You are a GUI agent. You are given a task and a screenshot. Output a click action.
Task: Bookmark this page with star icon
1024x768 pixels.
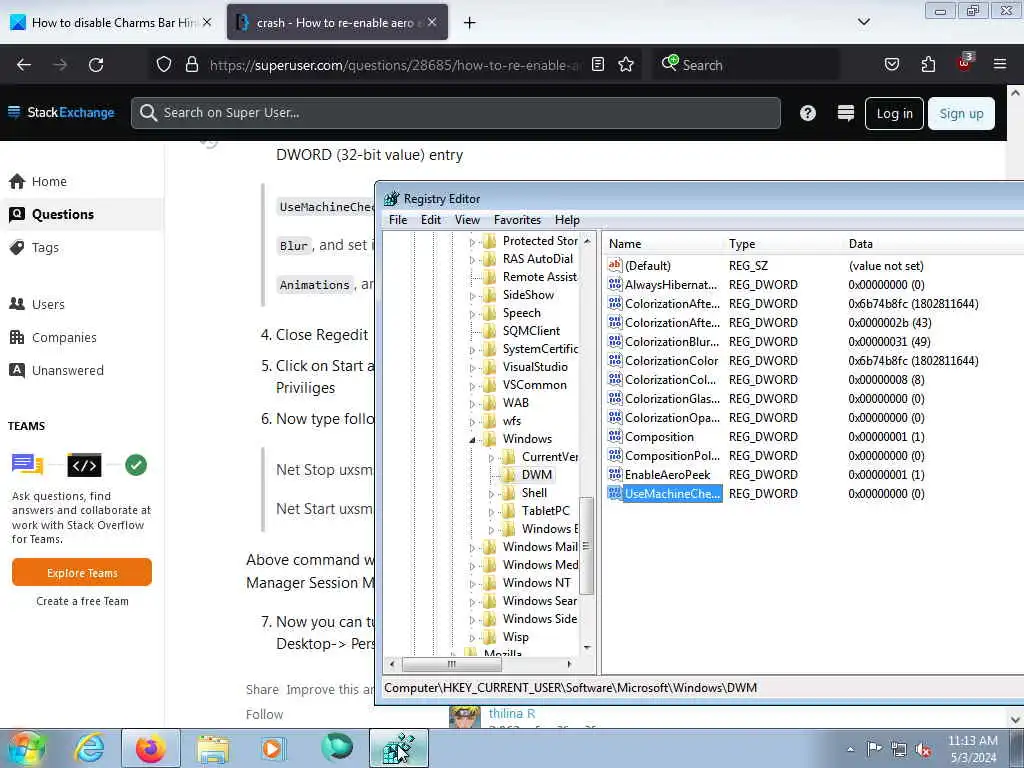626,65
